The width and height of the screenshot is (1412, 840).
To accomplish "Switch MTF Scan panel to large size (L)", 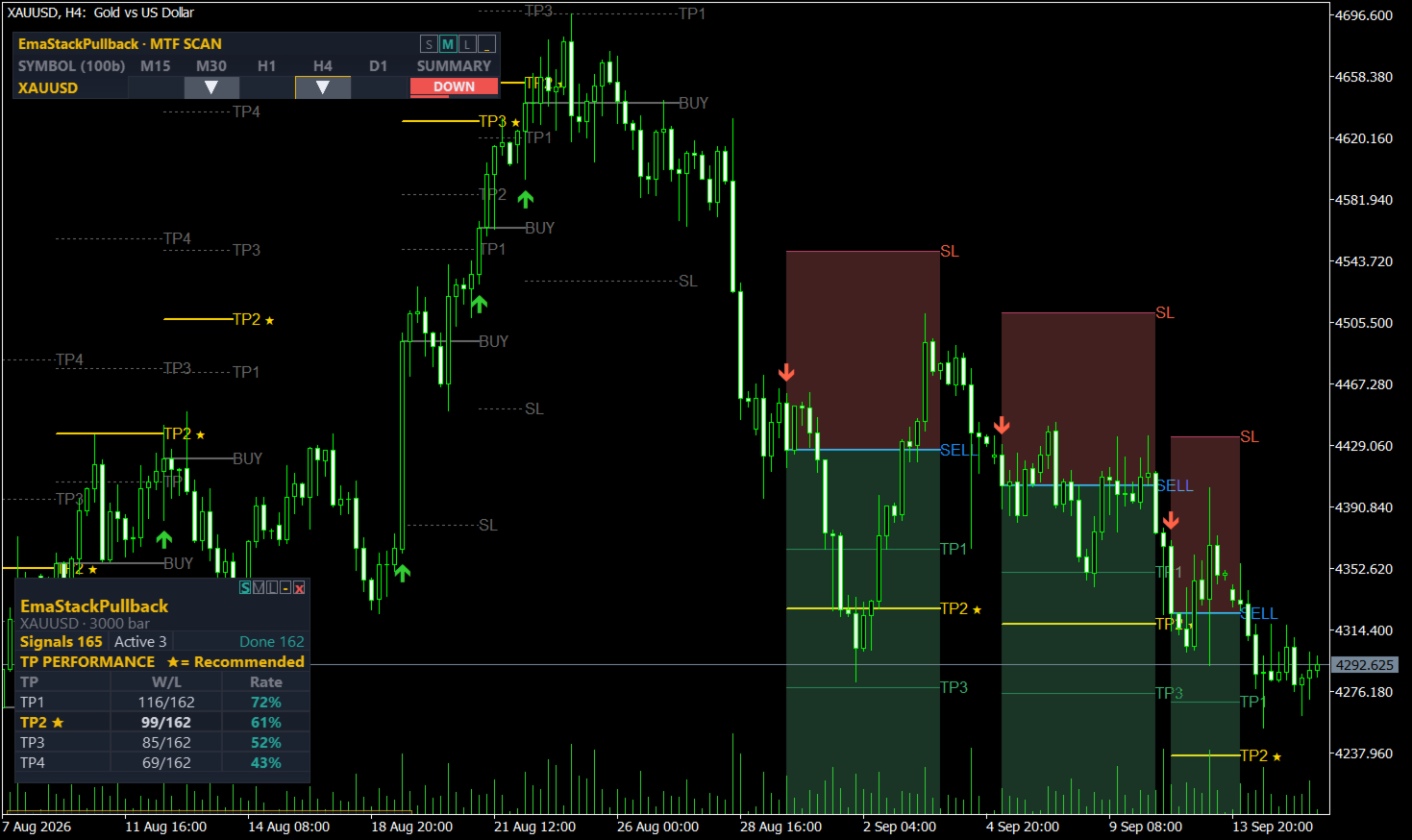I will [467, 44].
